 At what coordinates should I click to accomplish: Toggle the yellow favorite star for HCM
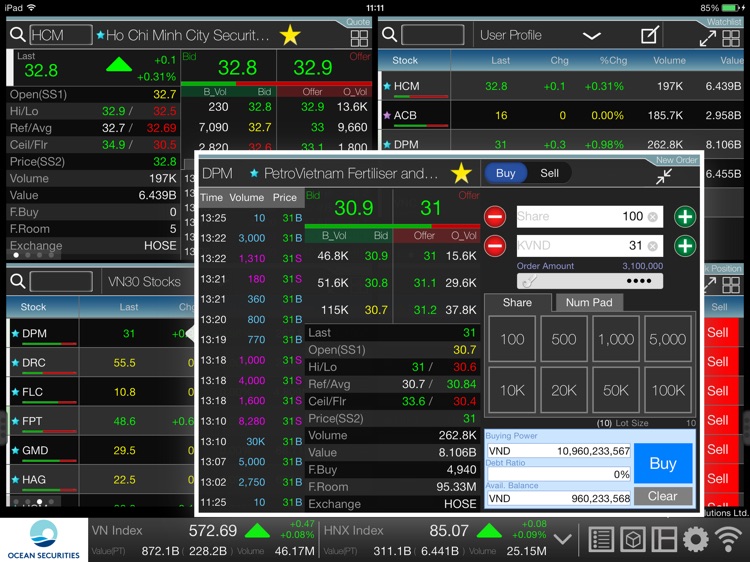point(290,35)
